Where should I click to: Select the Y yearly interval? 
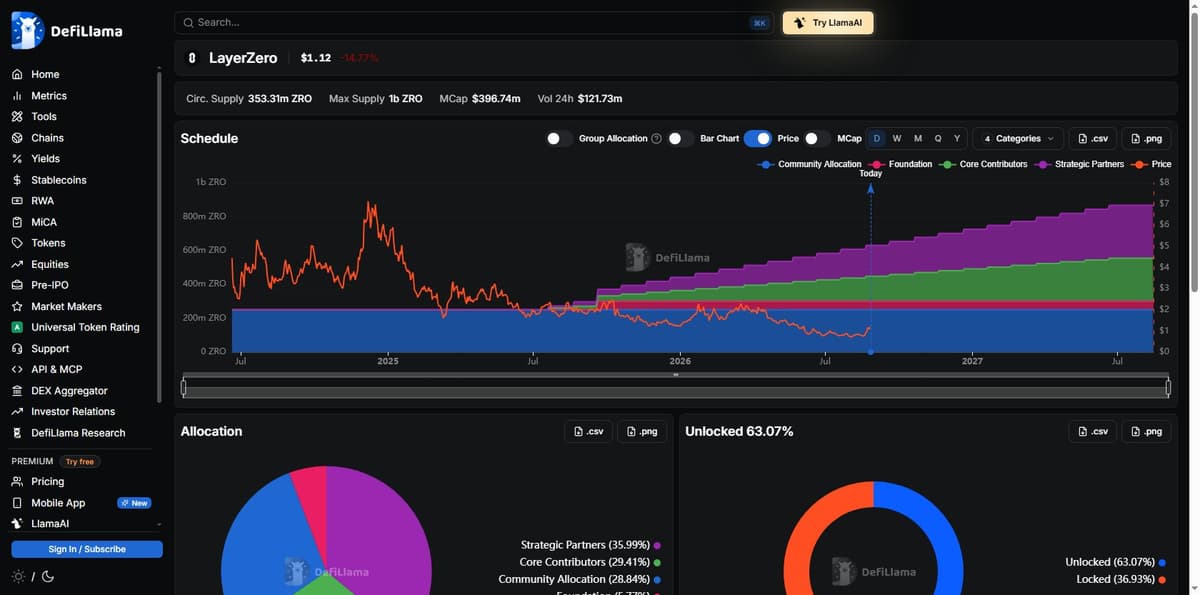point(957,139)
